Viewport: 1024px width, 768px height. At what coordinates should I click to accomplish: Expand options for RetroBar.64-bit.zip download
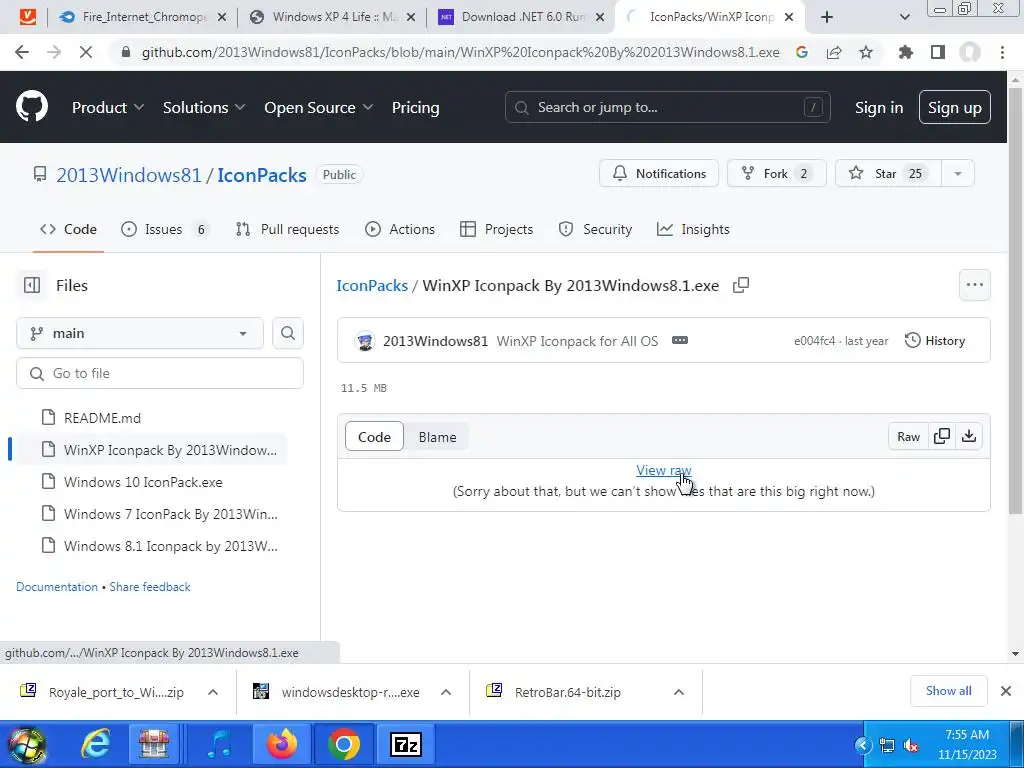point(679,692)
